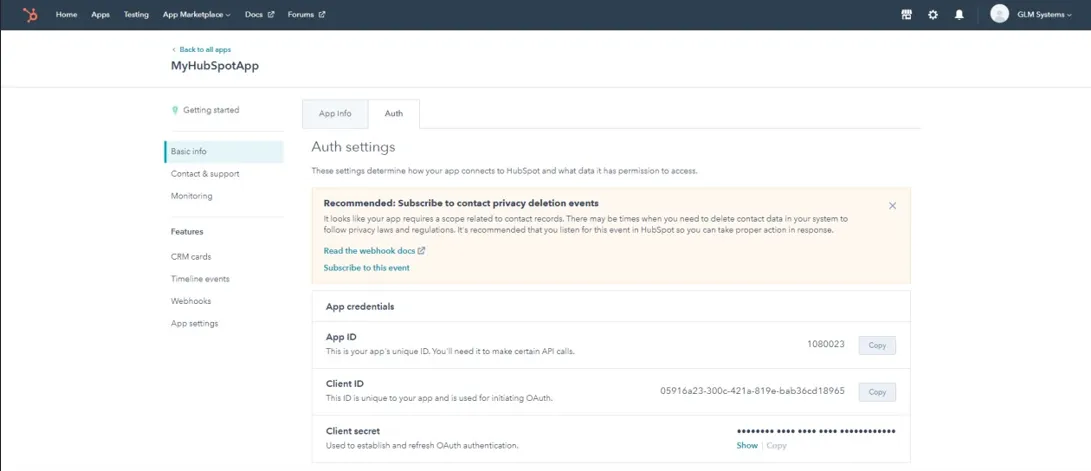Open Webhooks in sidebar
The height and width of the screenshot is (471, 1091).
(x=191, y=301)
